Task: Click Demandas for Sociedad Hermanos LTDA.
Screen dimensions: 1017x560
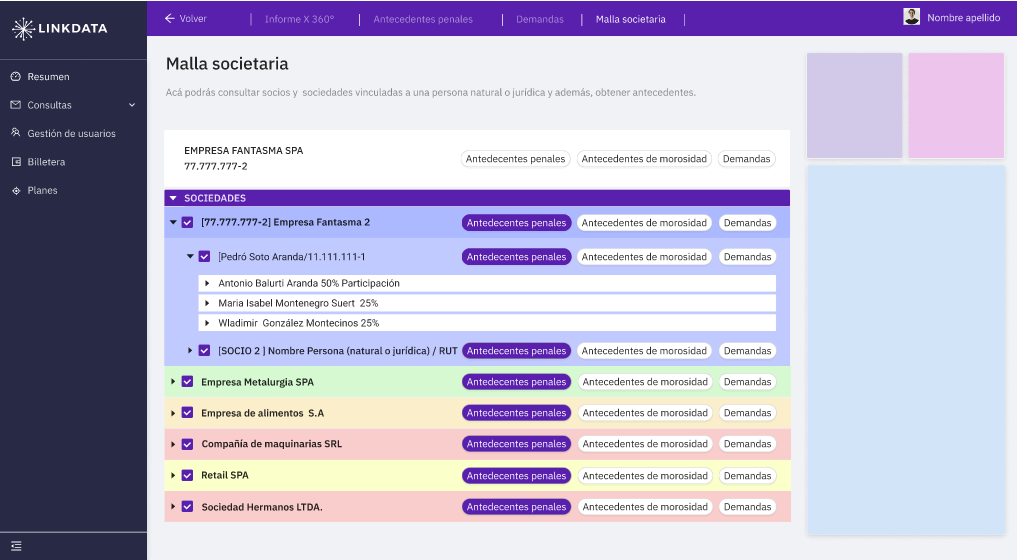Action: click(747, 507)
